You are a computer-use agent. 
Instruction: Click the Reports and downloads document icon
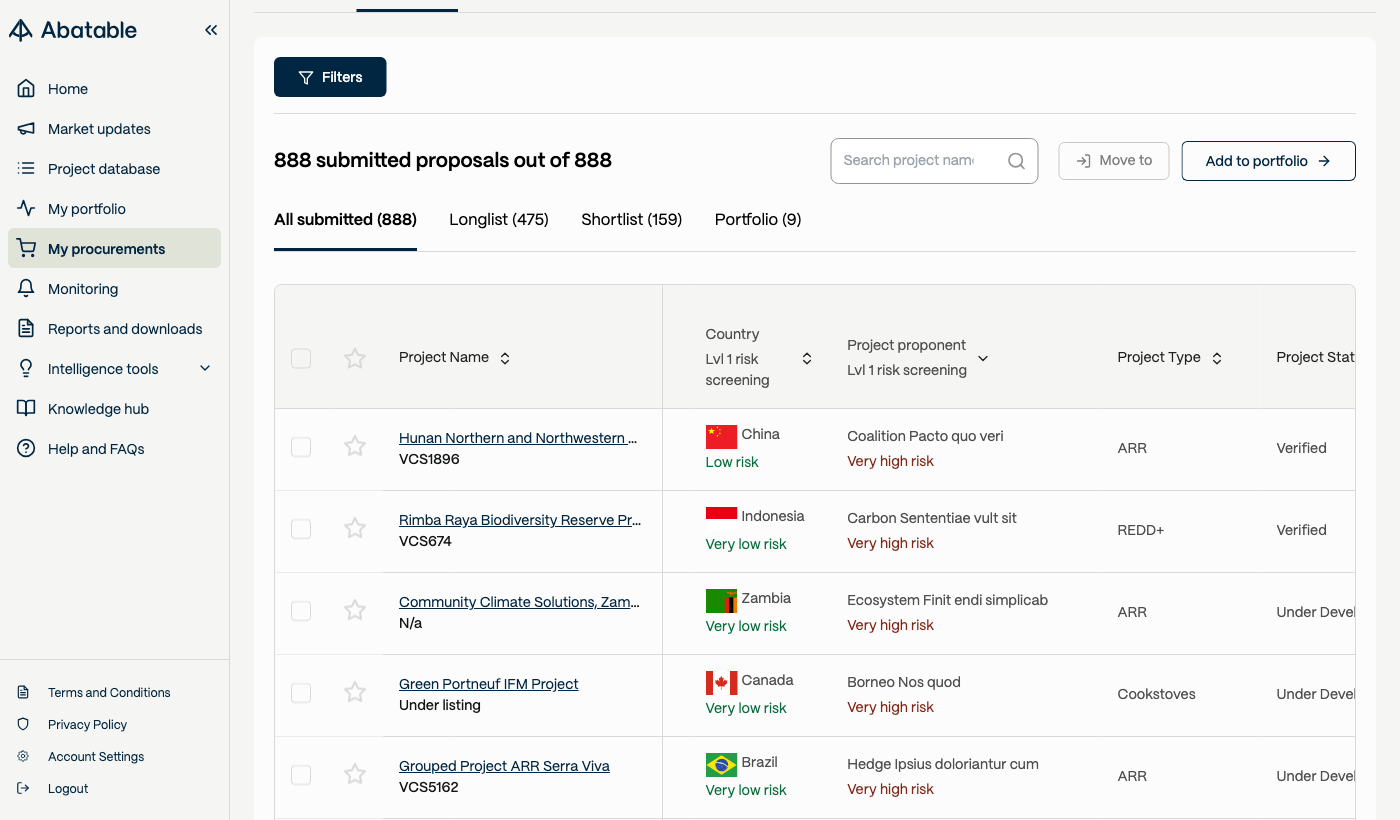pyautogui.click(x=27, y=329)
